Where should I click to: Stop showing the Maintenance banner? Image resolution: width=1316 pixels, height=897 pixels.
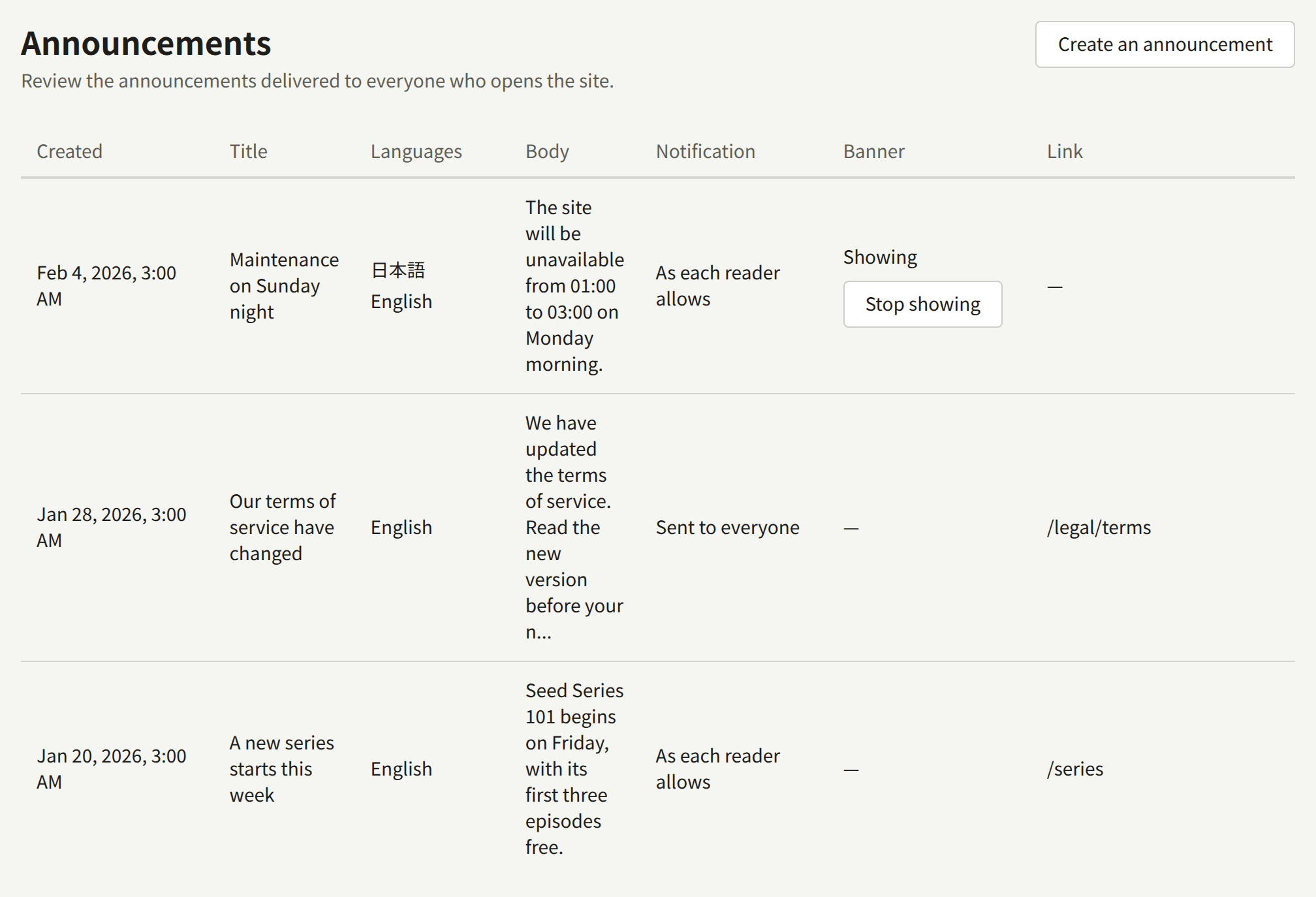(x=922, y=304)
